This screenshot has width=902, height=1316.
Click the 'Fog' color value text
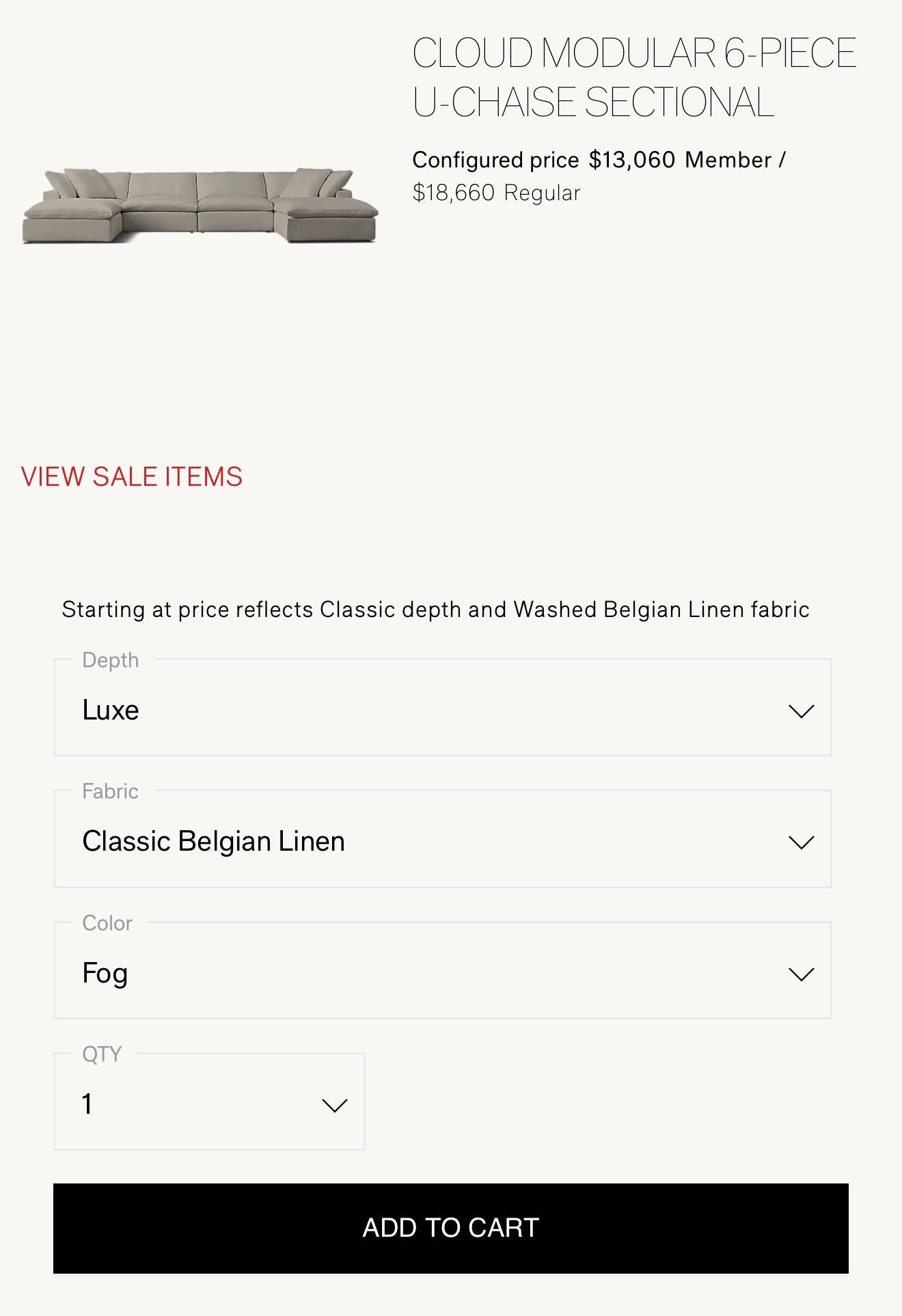(x=105, y=973)
